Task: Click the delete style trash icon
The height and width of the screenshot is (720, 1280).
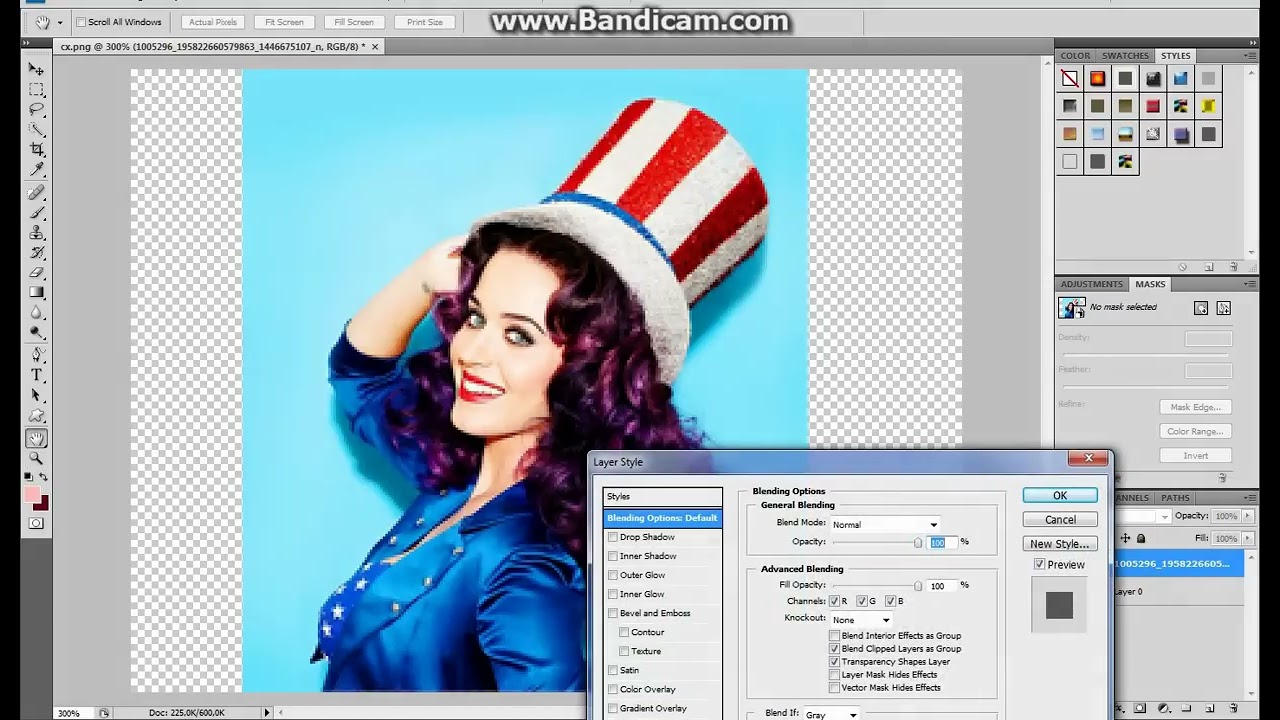Action: click(x=1233, y=267)
